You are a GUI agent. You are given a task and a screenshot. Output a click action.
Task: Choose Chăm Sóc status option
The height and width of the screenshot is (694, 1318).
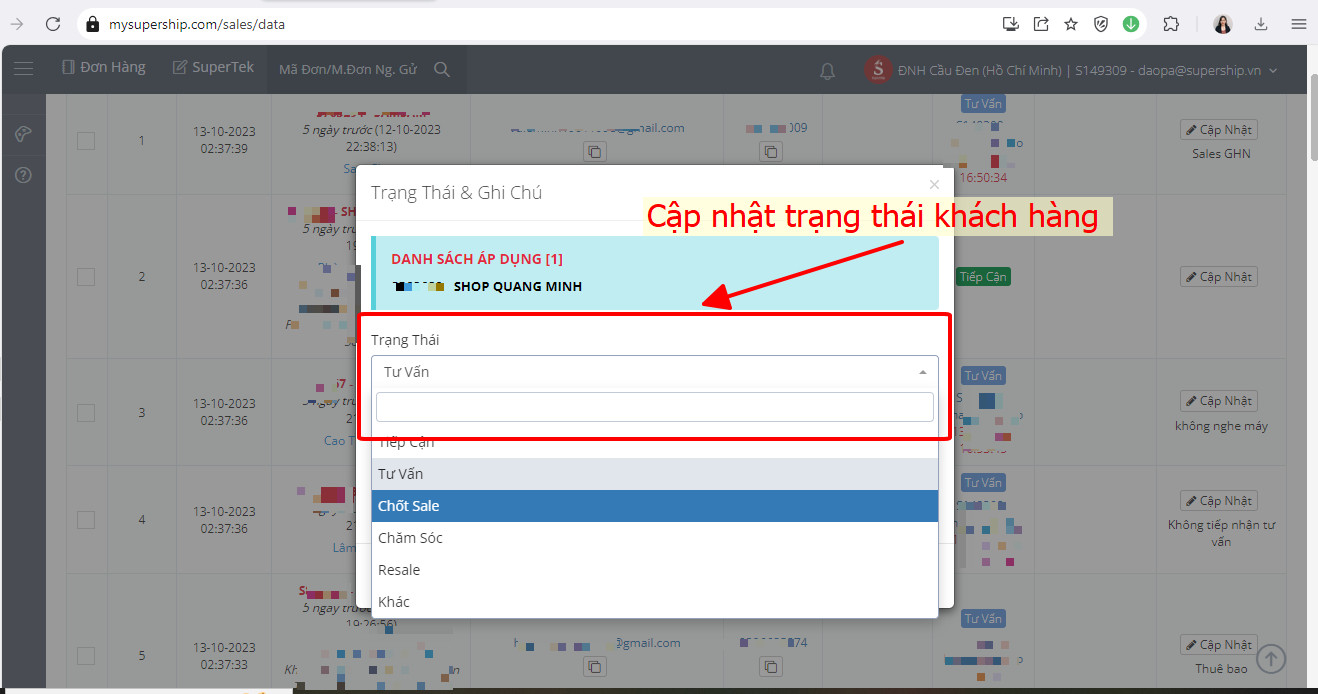coord(654,538)
